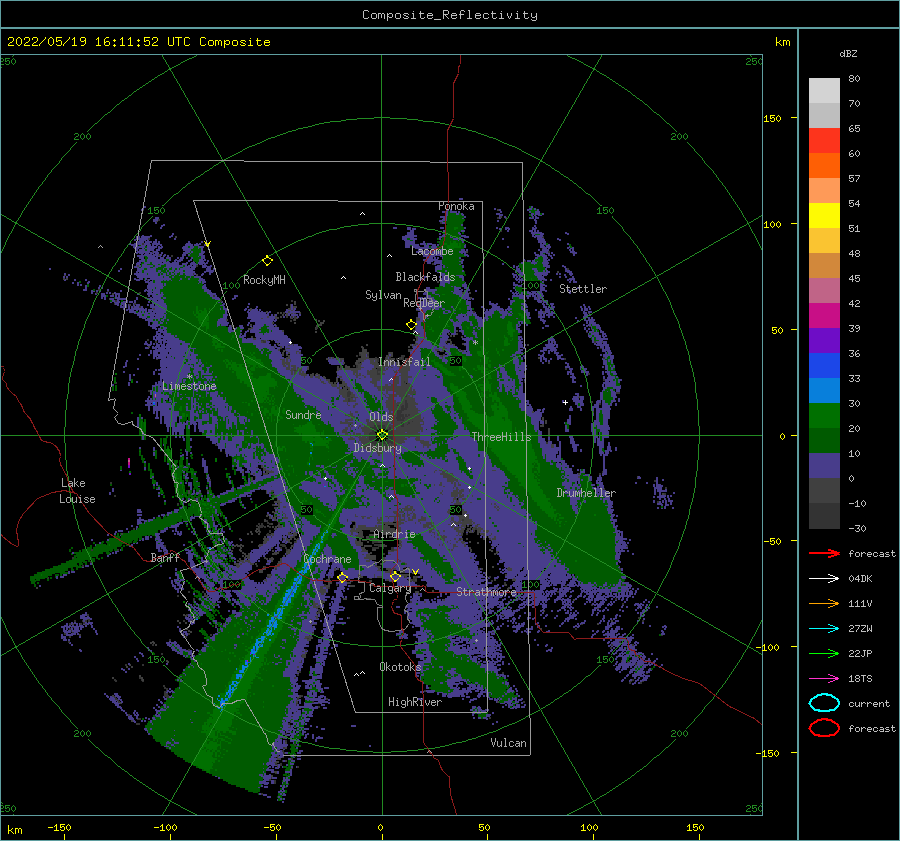The width and height of the screenshot is (900, 841).
Task: Click the ThreeHills town label
Action: (x=501, y=437)
